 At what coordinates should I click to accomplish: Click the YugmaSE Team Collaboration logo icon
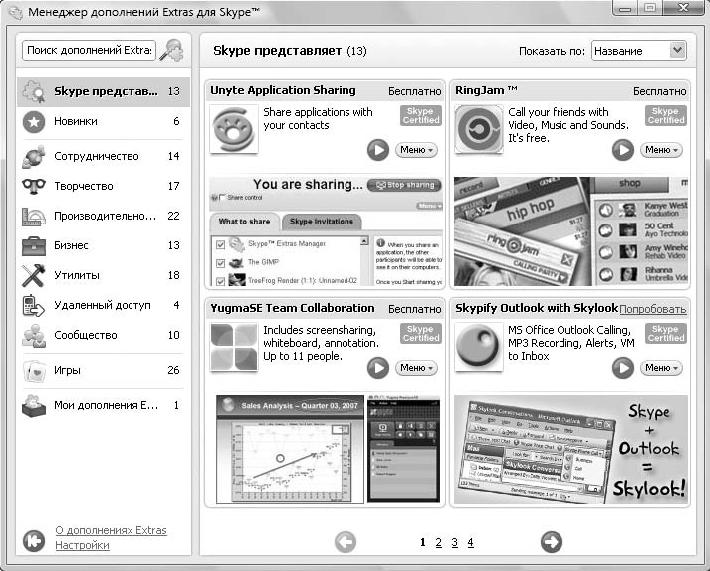(x=234, y=347)
